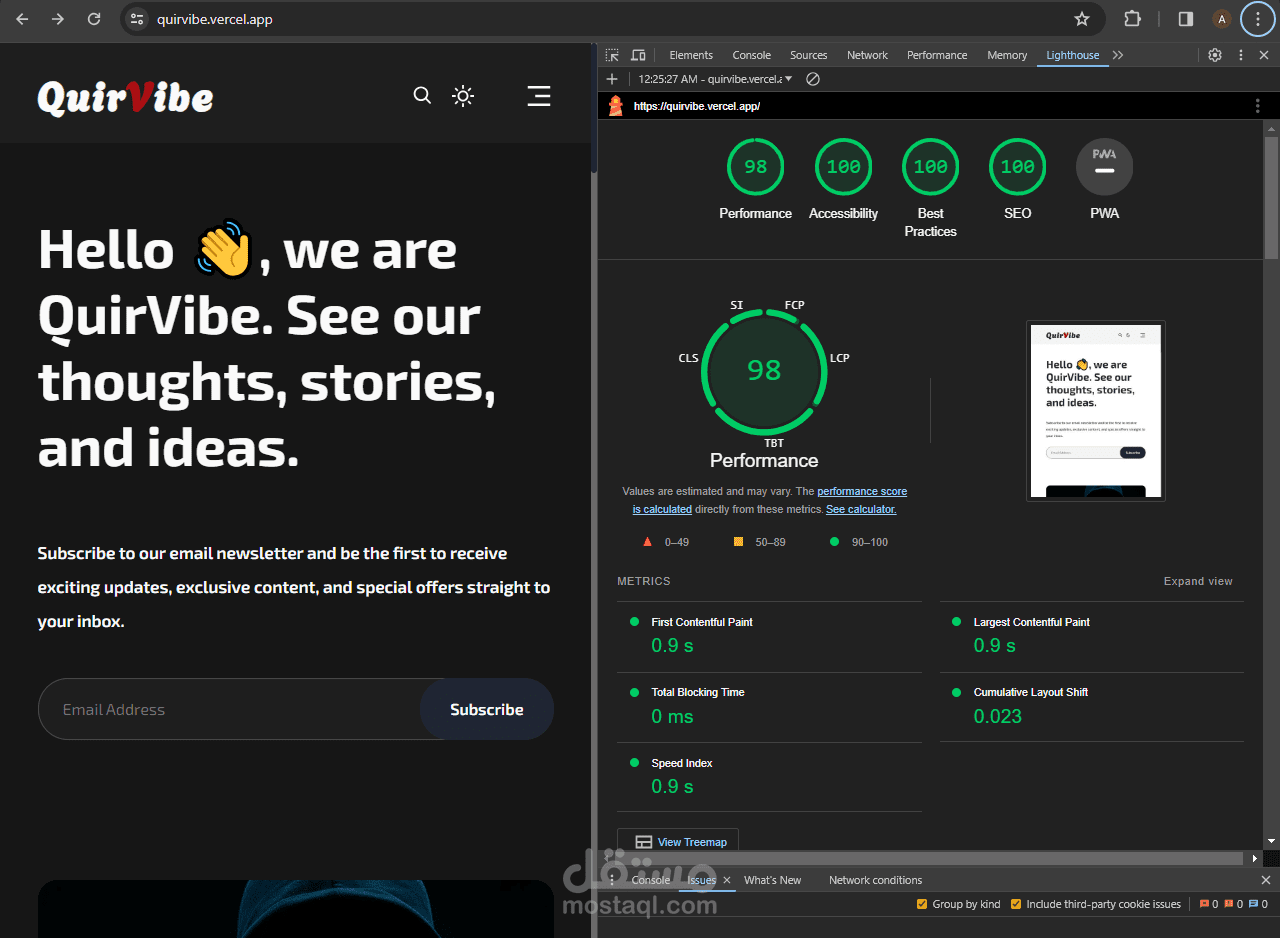Open search on the QuirVibe site

point(422,95)
